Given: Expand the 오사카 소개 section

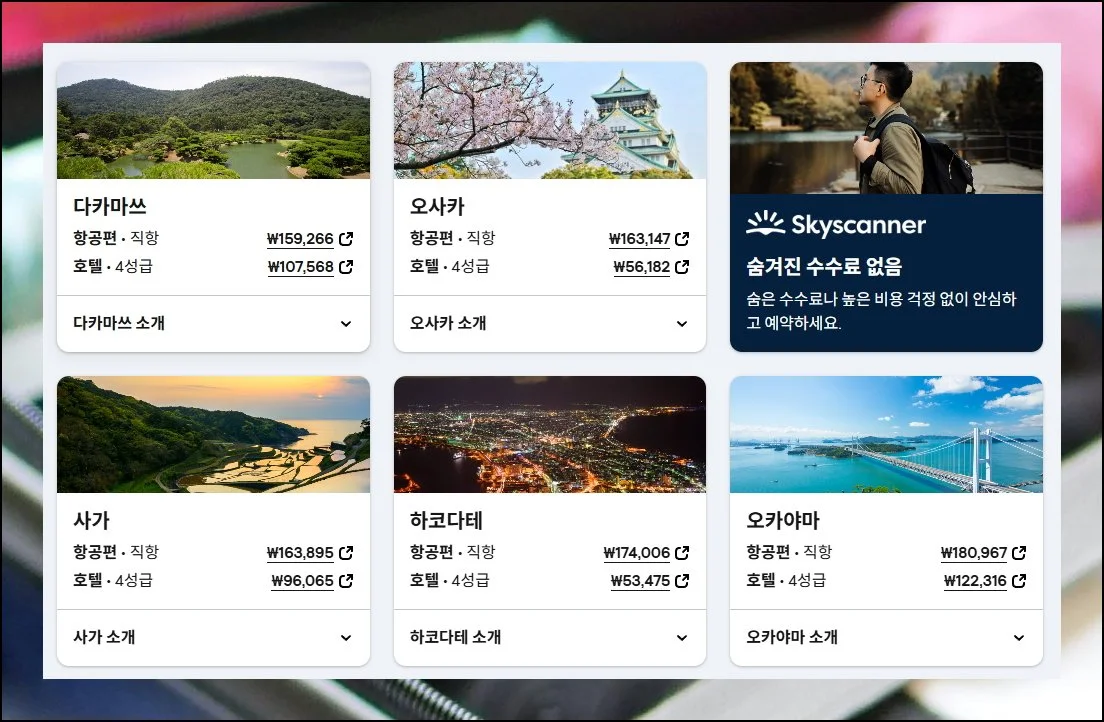Looking at the screenshot, I should 682,324.
